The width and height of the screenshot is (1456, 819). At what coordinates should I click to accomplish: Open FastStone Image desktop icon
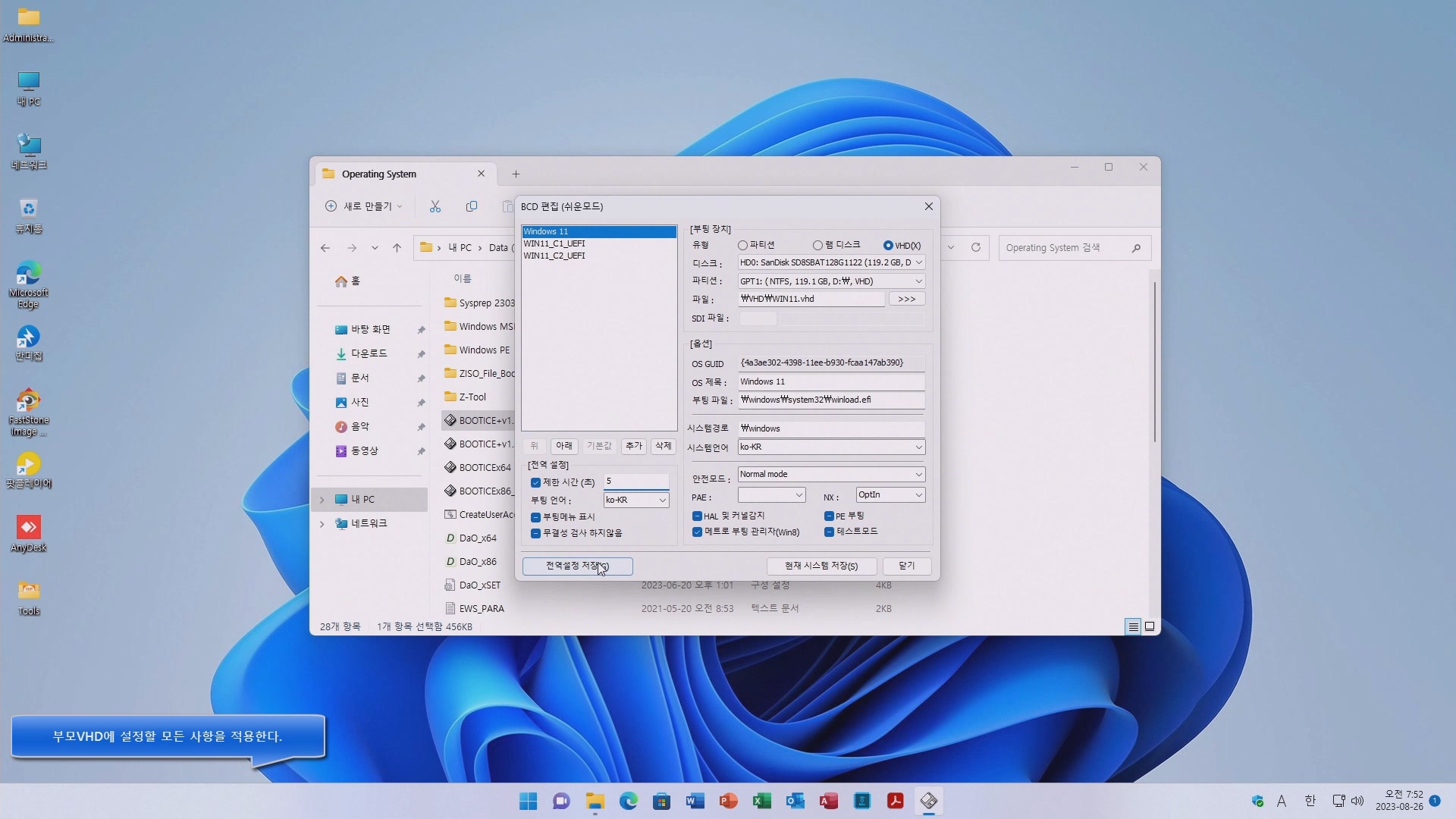pyautogui.click(x=28, y=412)
